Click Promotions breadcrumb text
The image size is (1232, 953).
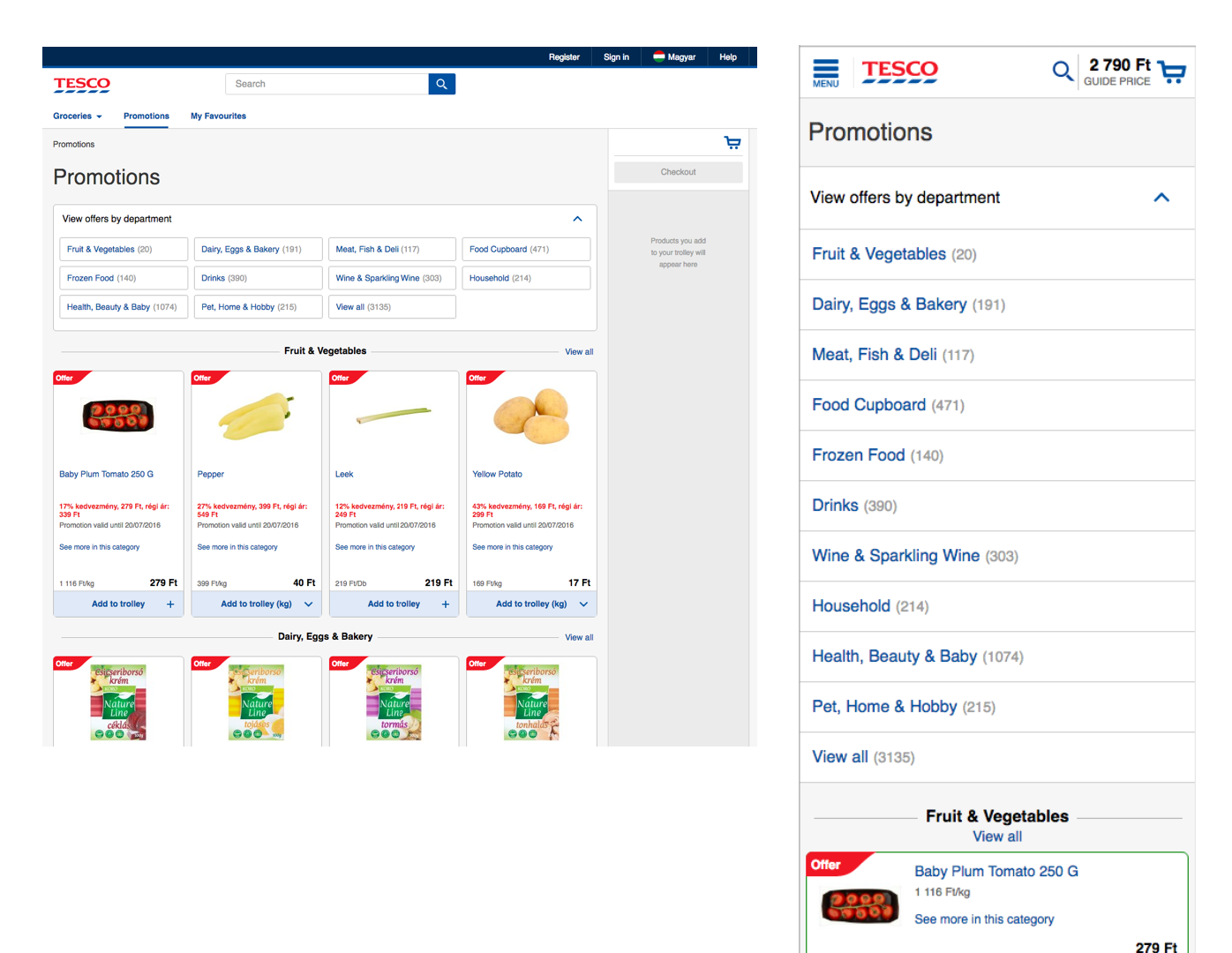[73, 145]
